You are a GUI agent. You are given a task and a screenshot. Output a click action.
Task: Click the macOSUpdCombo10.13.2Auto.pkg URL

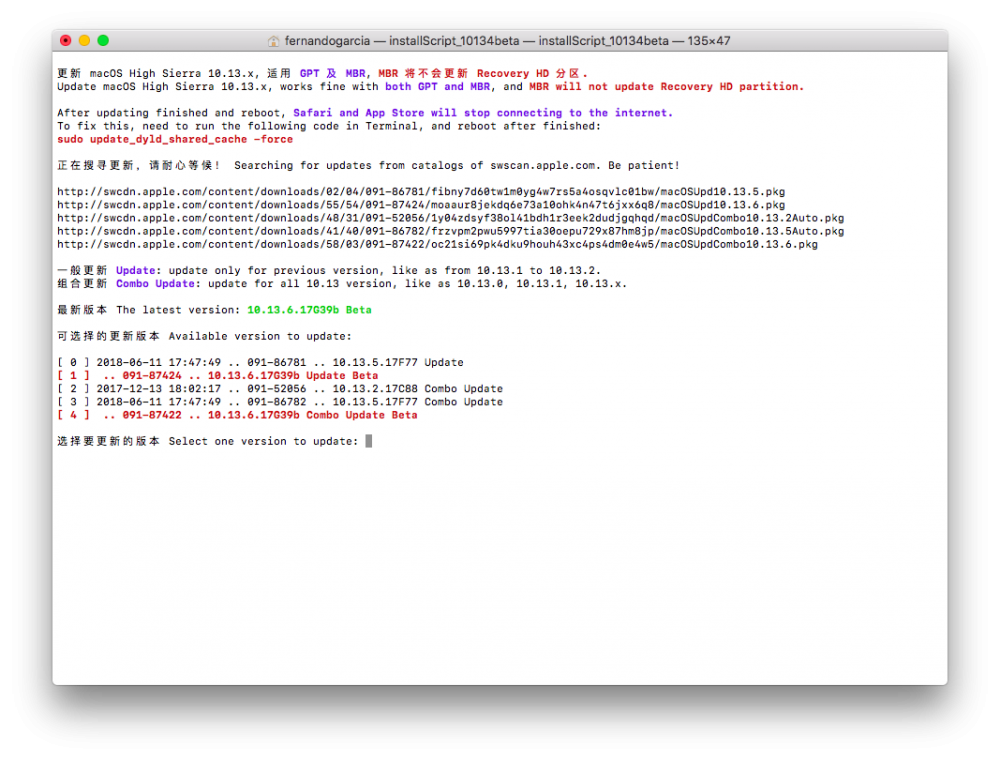click(x=450, y=218)
